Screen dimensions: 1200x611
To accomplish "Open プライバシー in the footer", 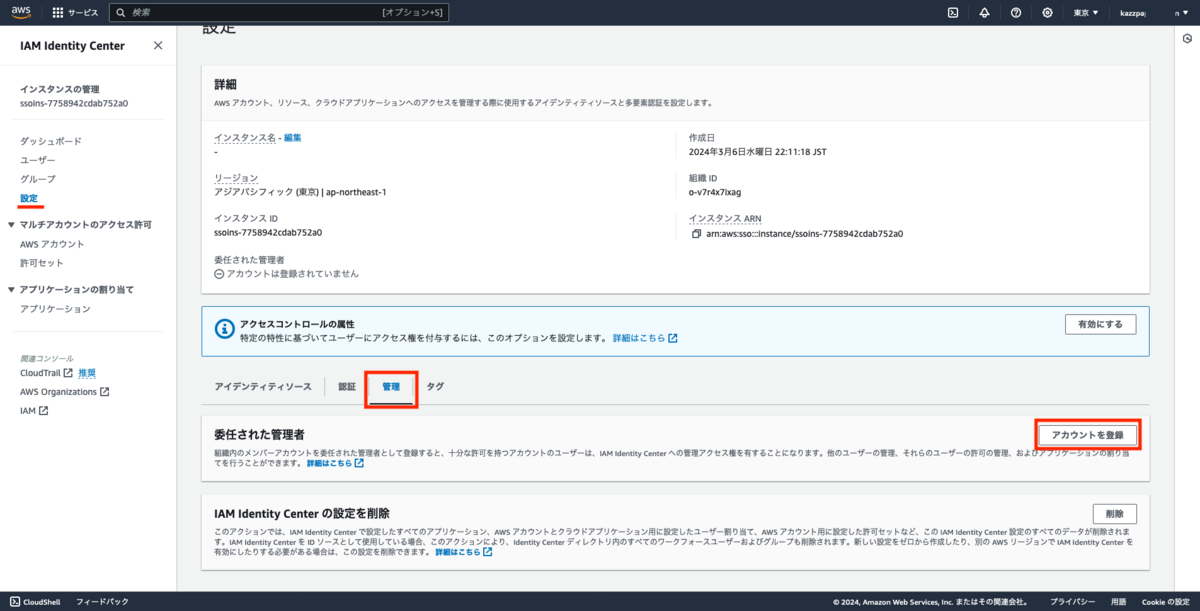I will (x=1071, y=602).
